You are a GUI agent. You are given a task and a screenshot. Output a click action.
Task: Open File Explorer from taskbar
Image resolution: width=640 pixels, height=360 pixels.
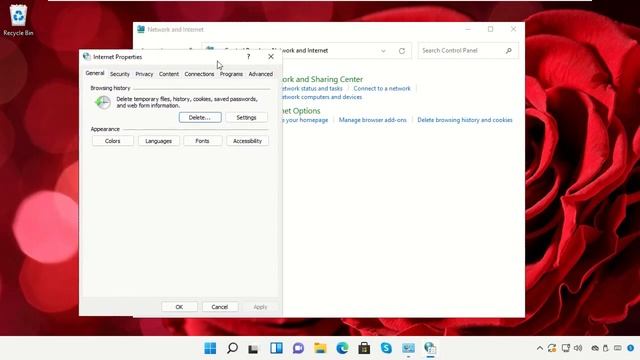[x=320, y=348]
